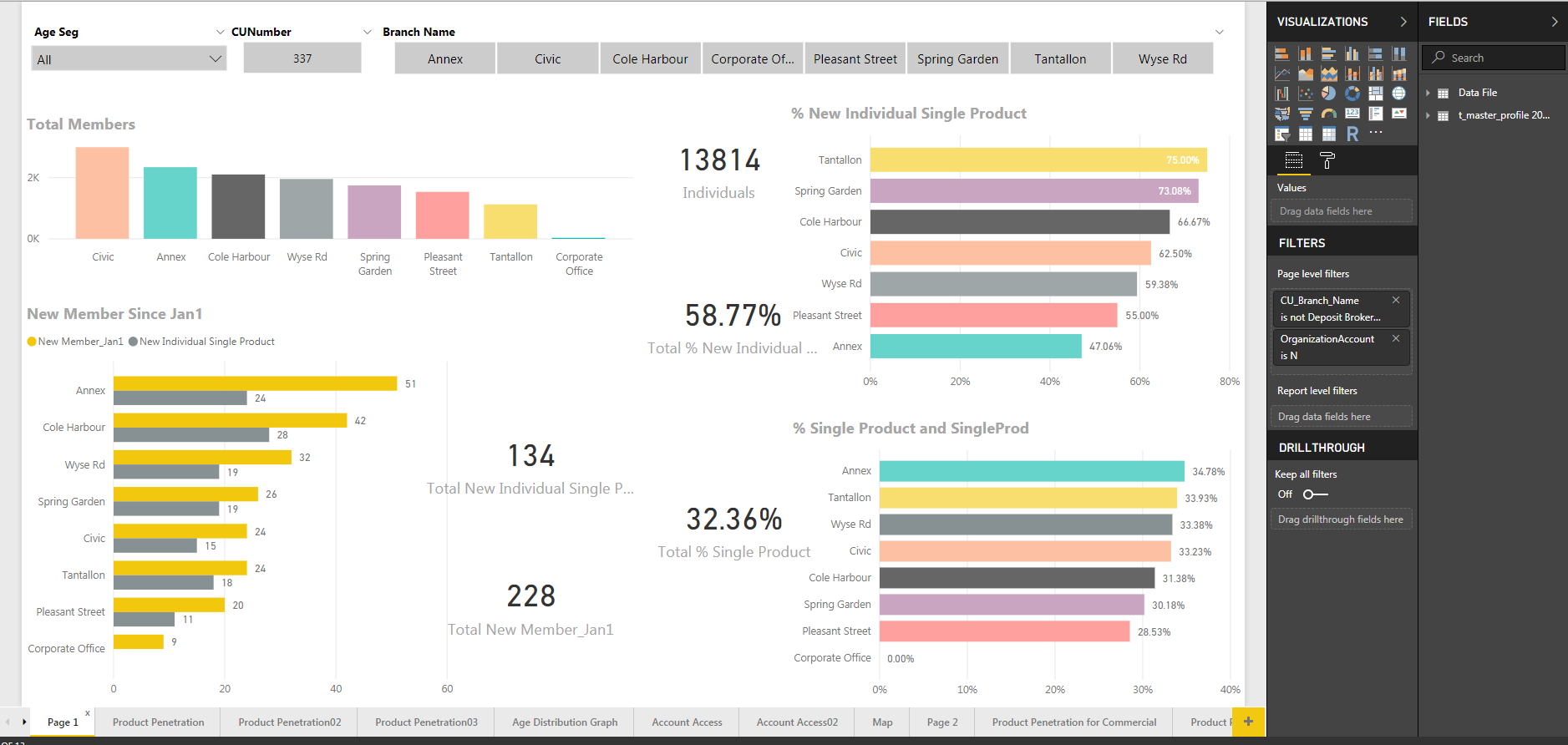Remove the OrganizationAccount page filter

pos(1396,338)
